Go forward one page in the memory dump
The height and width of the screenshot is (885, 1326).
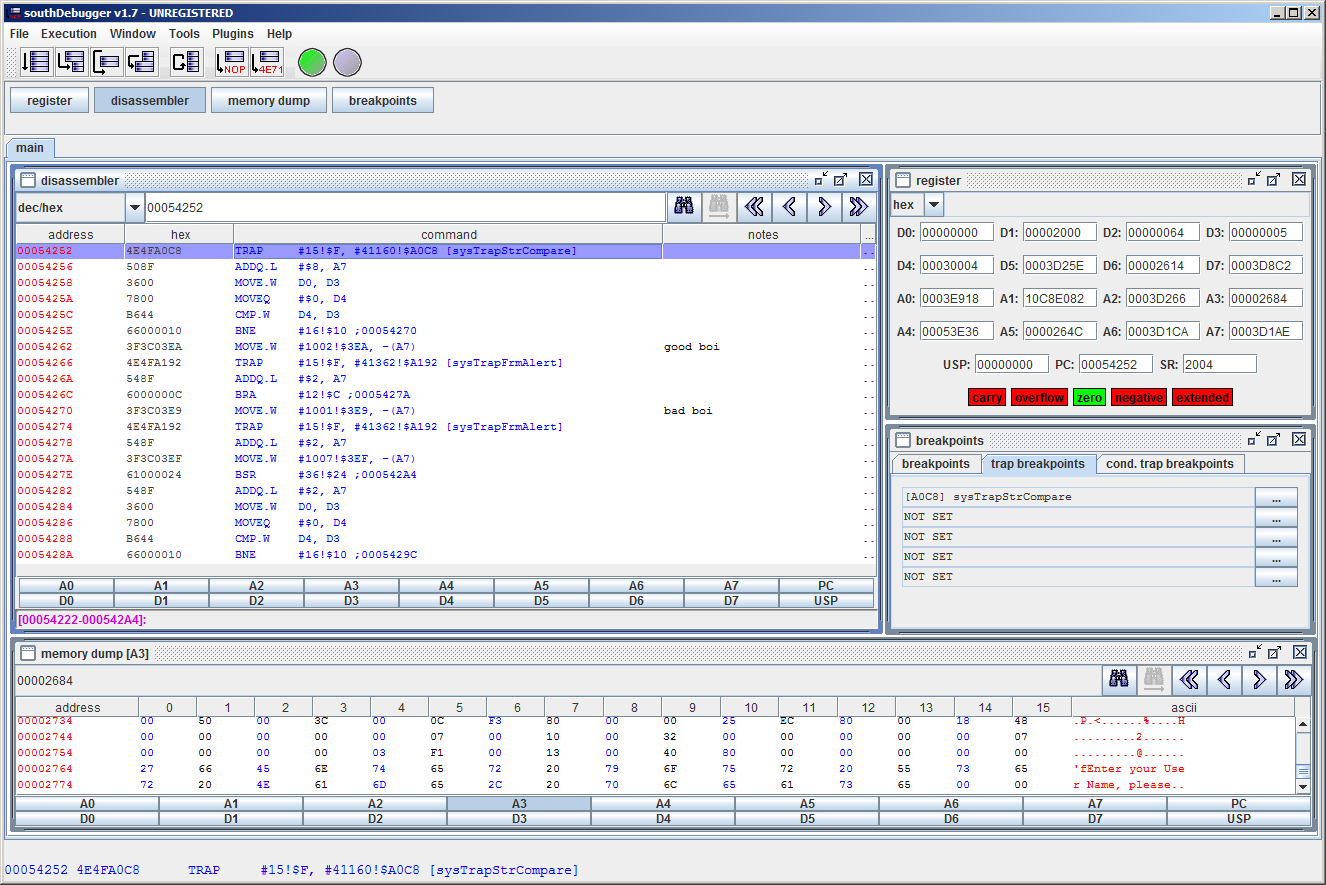[x=1259, y=680]
